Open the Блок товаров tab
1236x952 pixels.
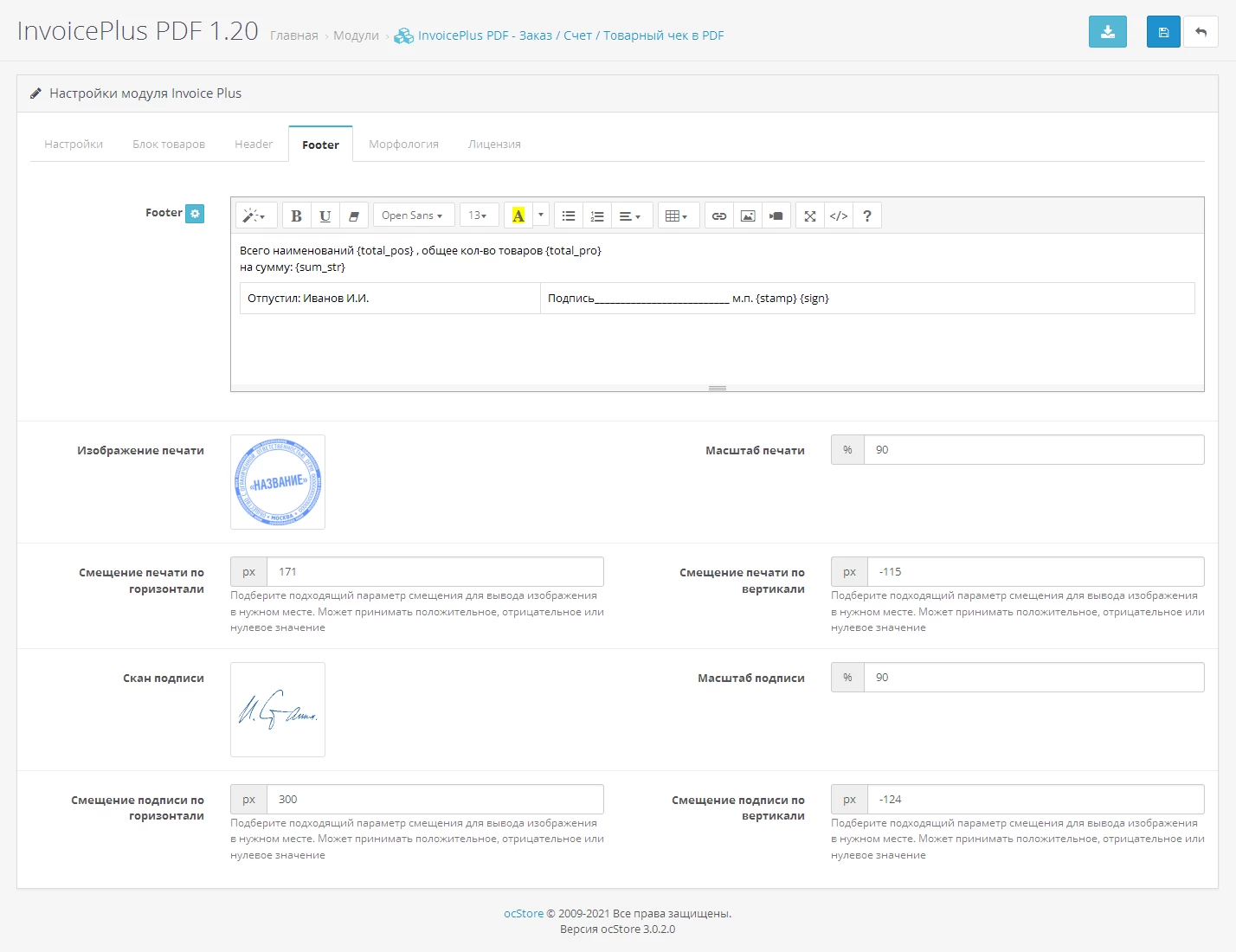pos(169,145)
